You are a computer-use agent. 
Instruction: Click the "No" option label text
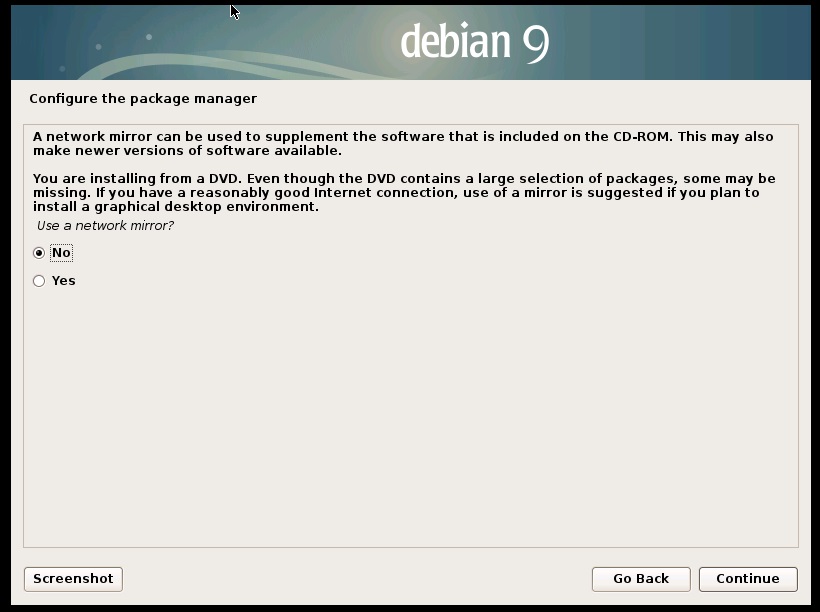(61, 253)
